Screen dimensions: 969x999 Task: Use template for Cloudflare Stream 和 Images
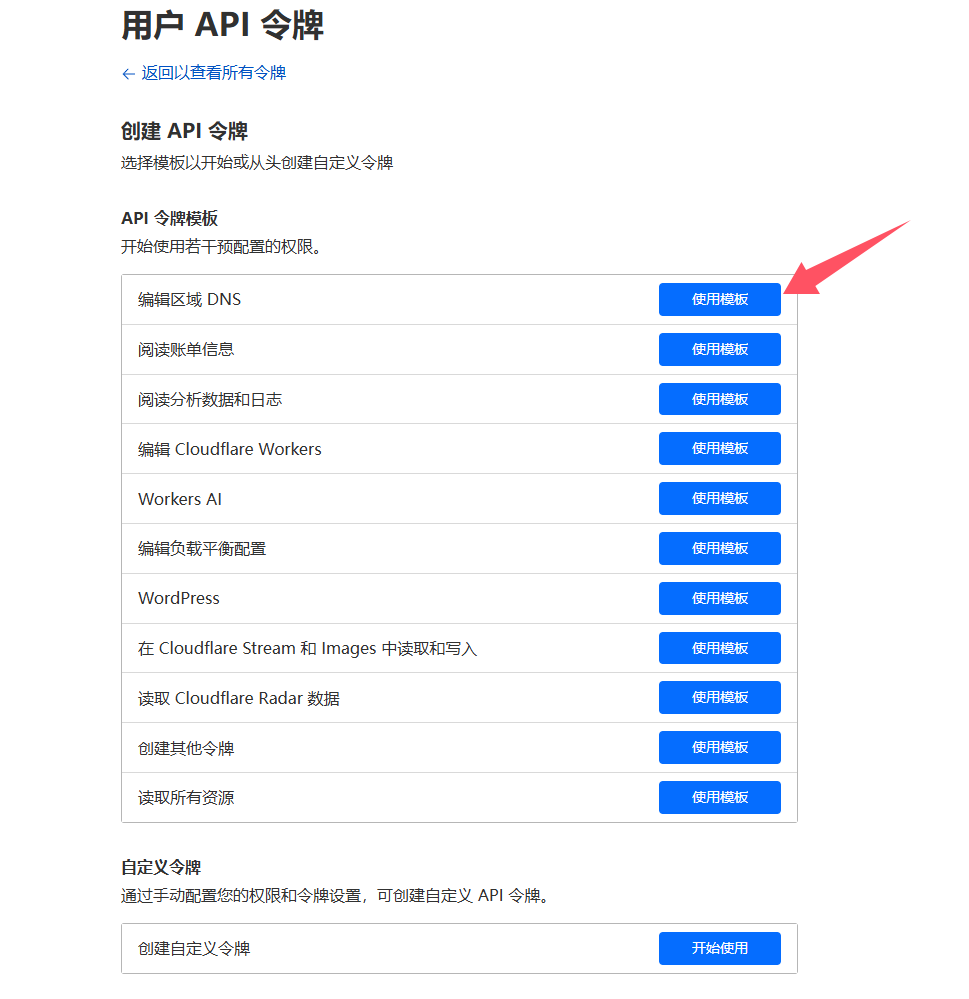click(x=719, y=648)
